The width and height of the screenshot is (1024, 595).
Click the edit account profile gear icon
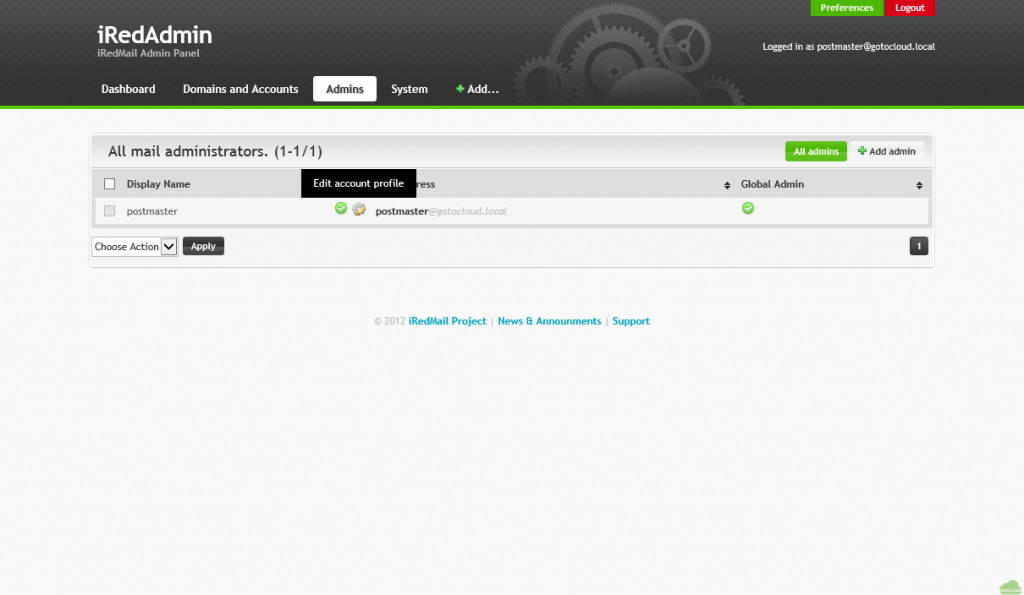point(359,209)
